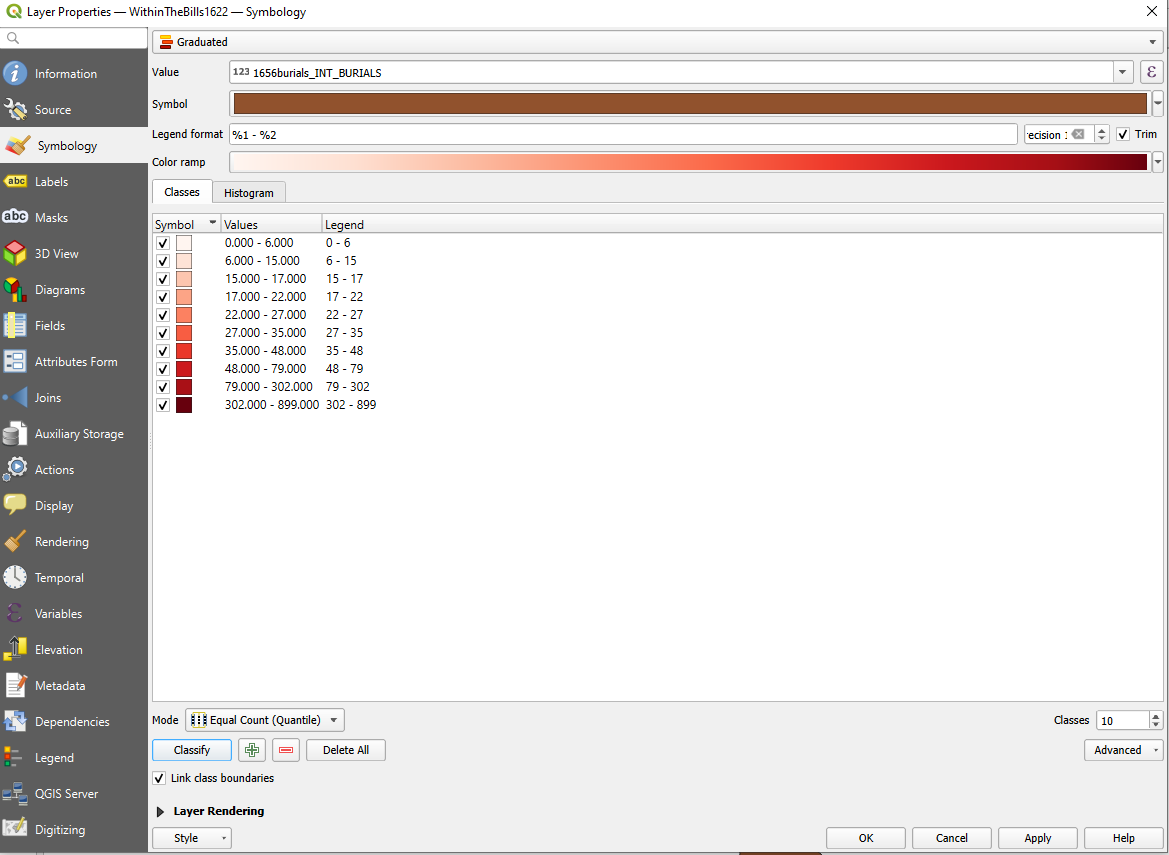Viewport: 1169px width, 855px height.
Task: Open the Color ramp editor
Action: 688,161
